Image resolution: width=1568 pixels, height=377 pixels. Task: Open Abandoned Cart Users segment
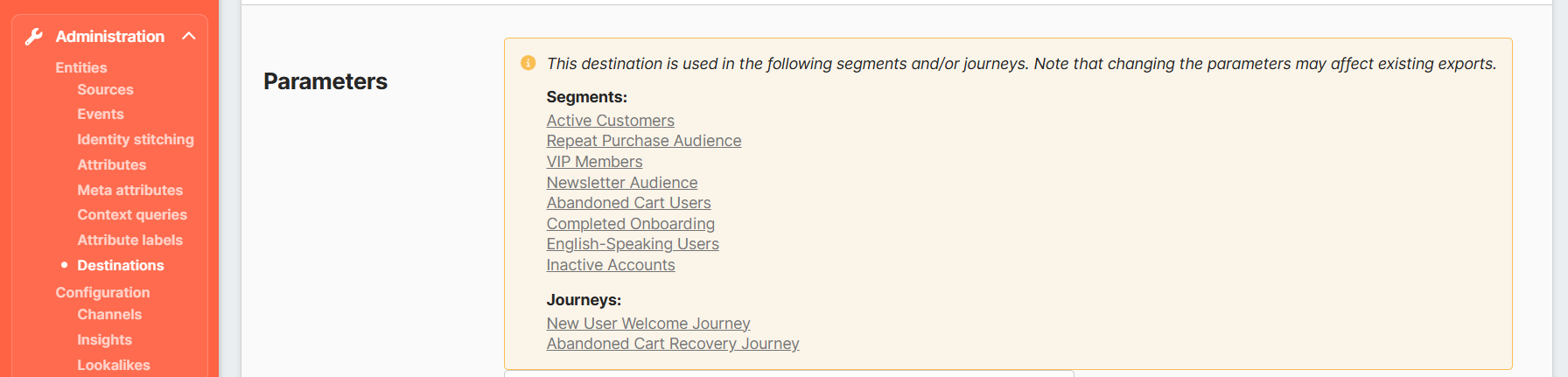click(628, 203)
